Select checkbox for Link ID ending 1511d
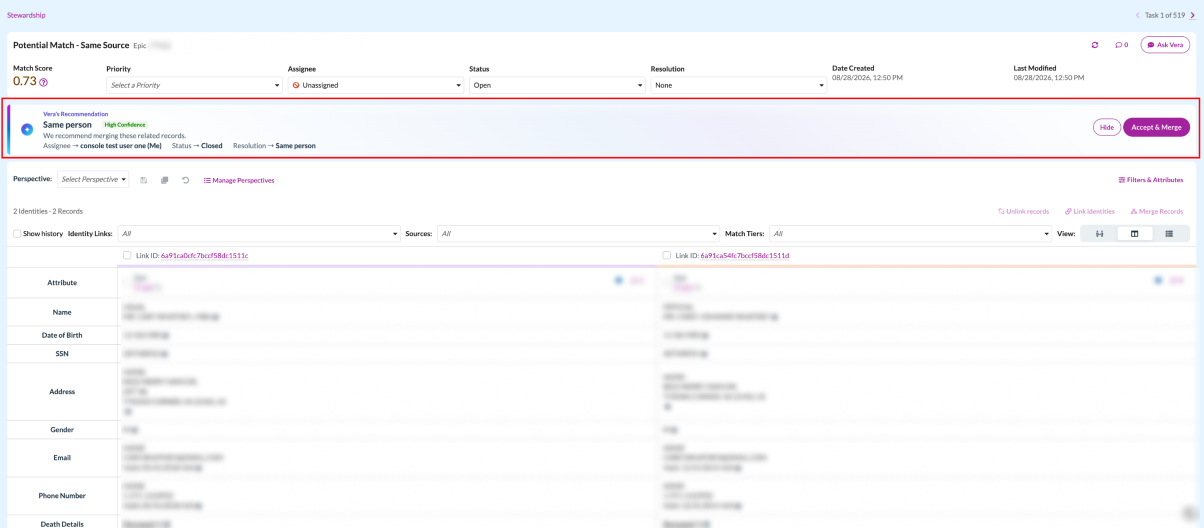The height and width of the screenshot is (528, 1204). pos(667,255)
